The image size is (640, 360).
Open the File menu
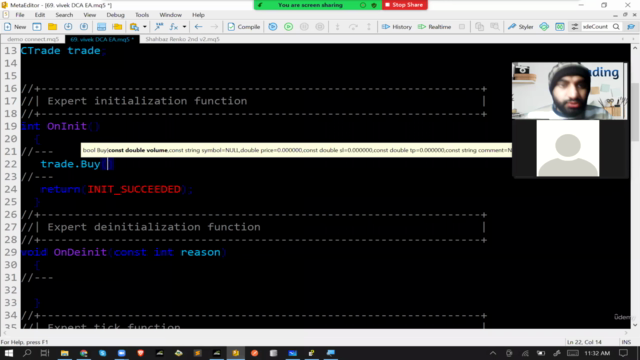pos(20,15)
